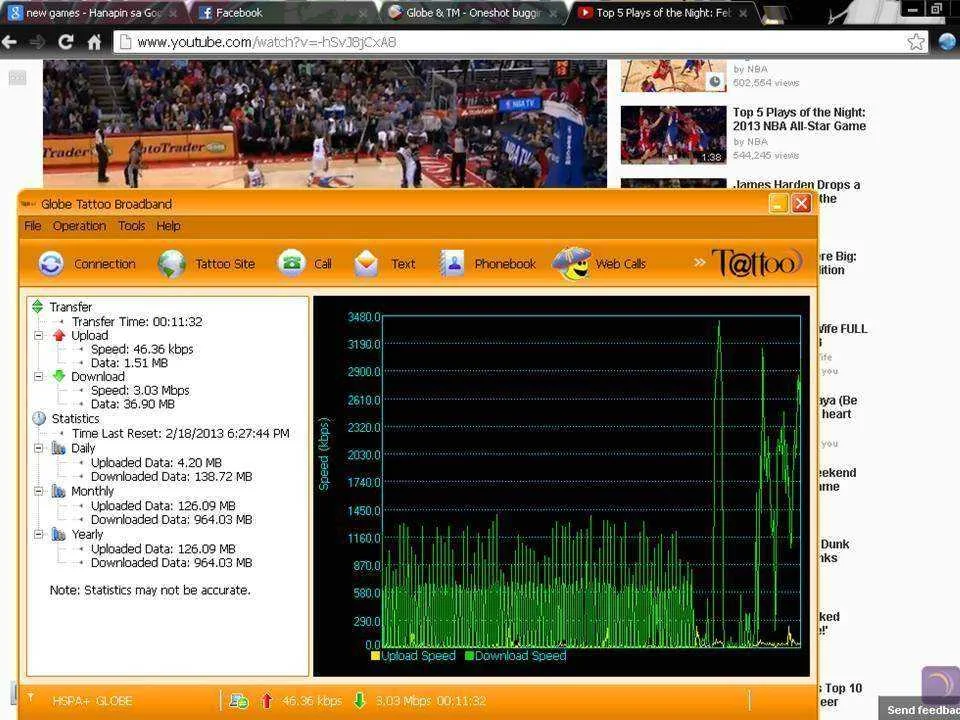This screenshot has height=720, width=960.
Task: Click the Call phone icon
Action: pos(291,263)
